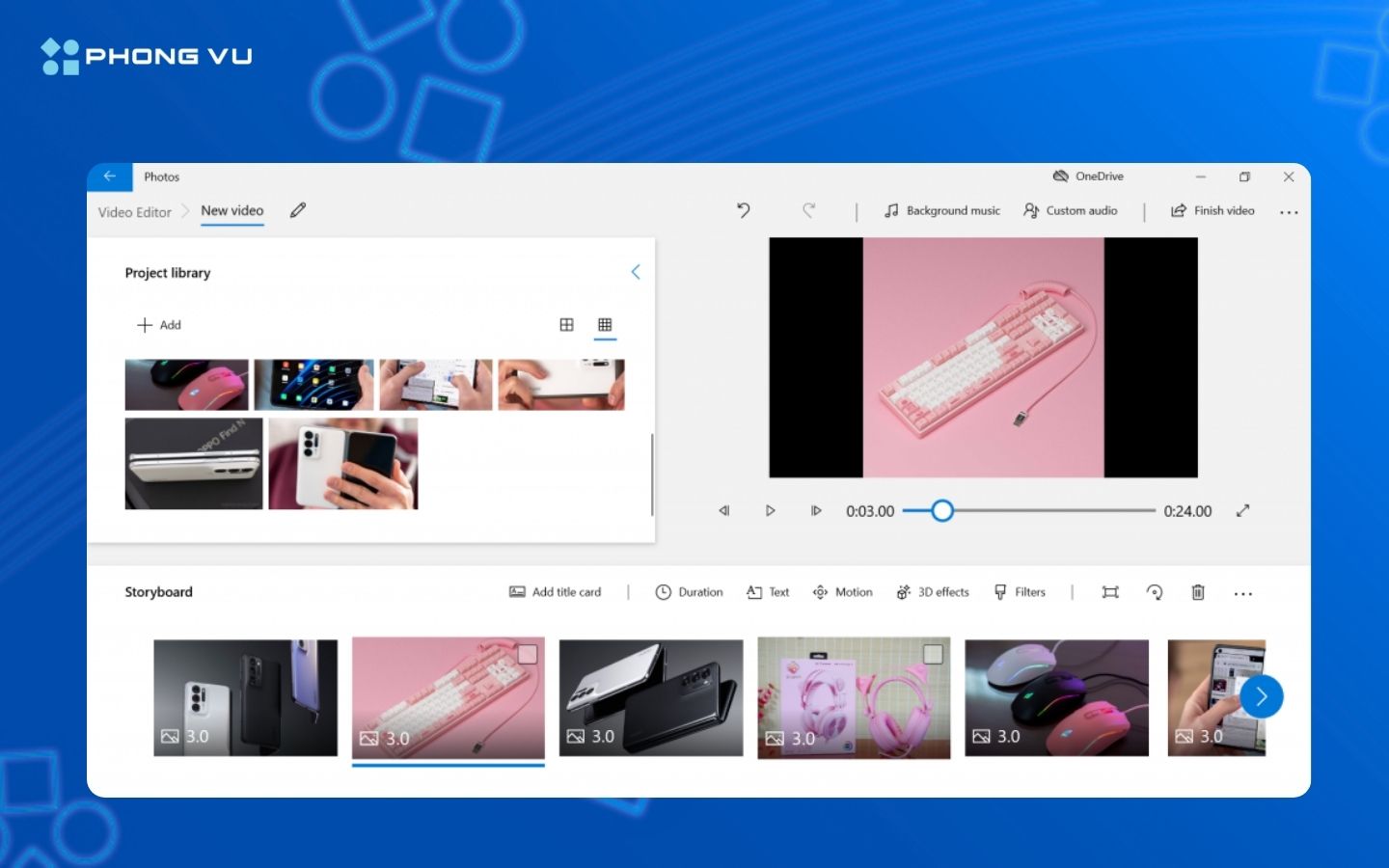Switch to the Video Editor breadcrumb tab

[x=133, y=211]
